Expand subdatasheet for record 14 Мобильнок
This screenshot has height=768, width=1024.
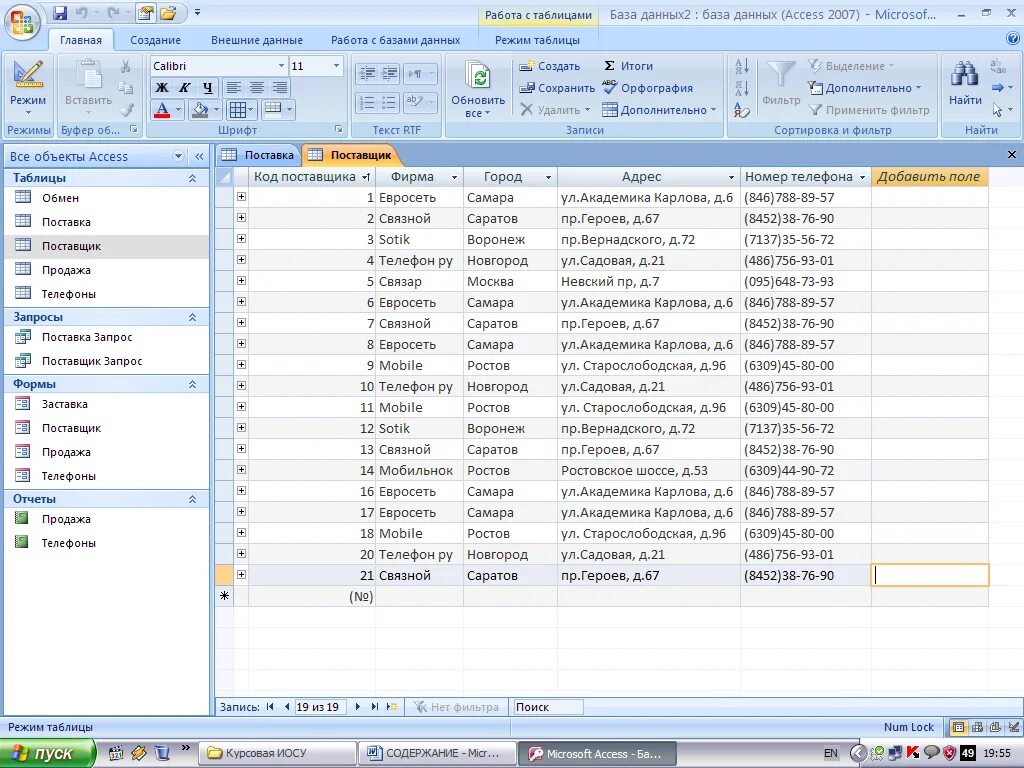pyautogui.click(x=242, y=470)
